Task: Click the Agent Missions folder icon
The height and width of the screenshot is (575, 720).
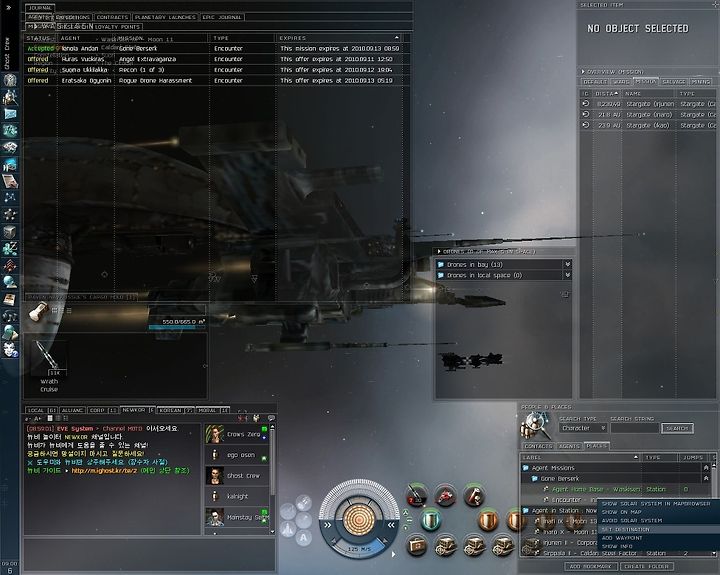Action: coord(526,468)
